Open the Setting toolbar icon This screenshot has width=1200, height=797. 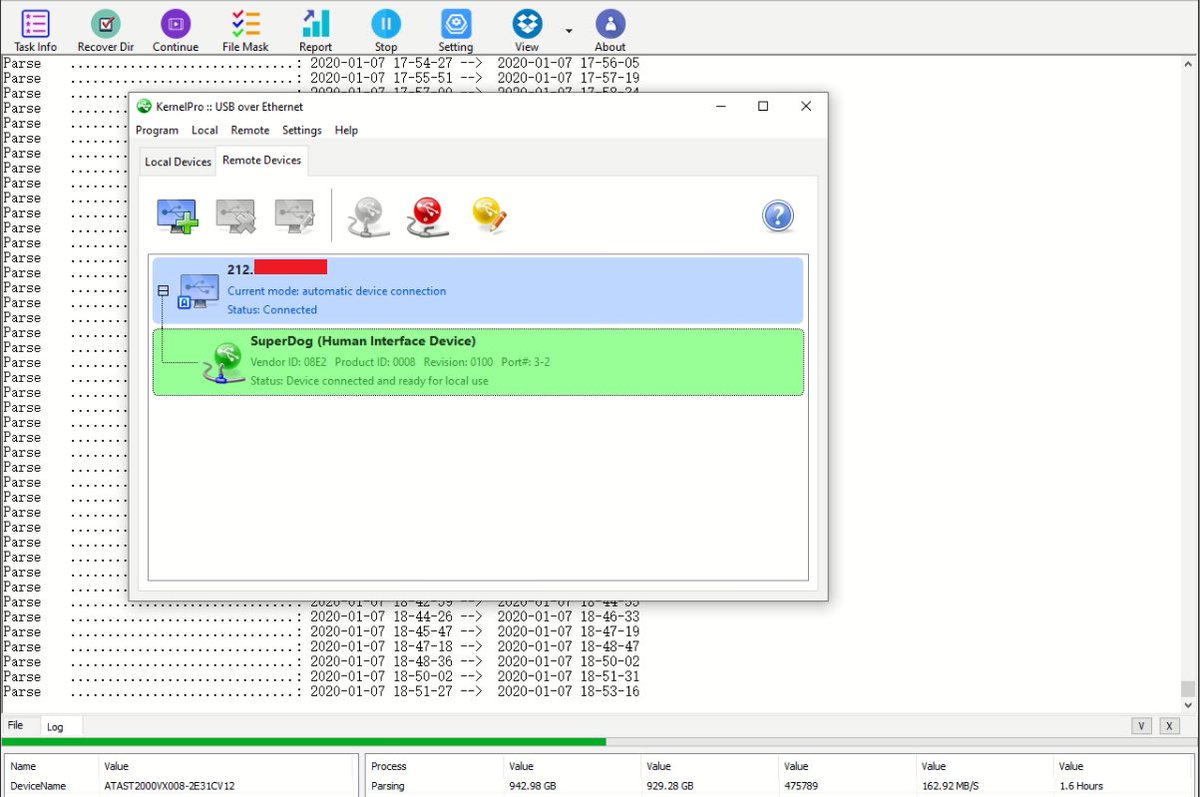coord(456,31)
